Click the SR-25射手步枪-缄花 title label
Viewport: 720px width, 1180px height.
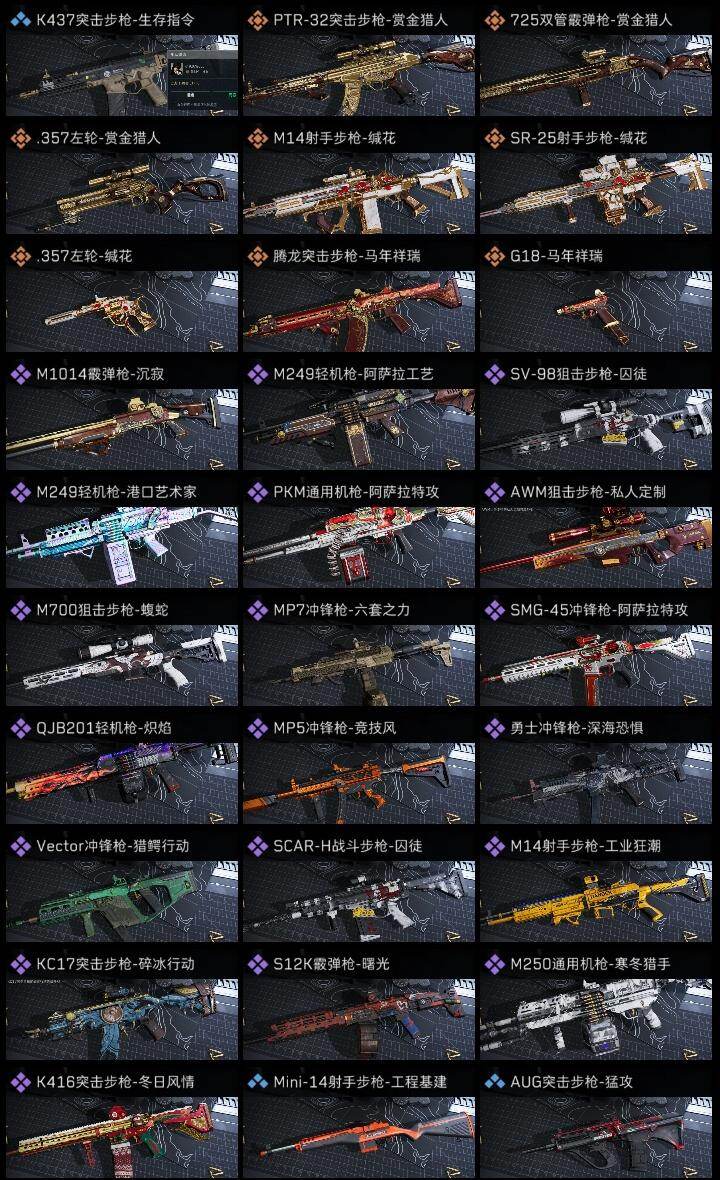pyautogui.click(x=579, y=138)
